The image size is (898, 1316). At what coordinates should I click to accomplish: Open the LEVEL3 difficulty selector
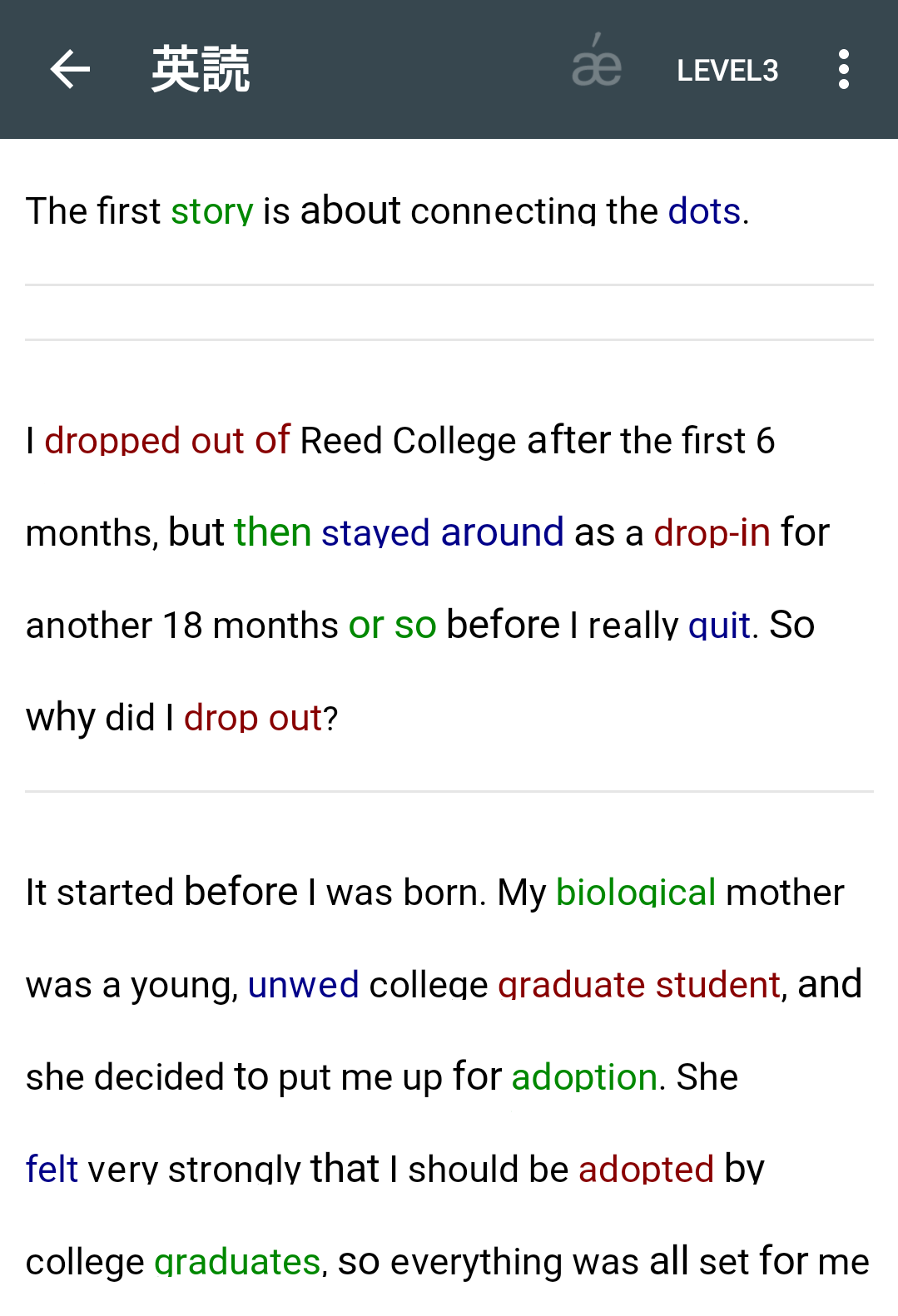click(x=727, y=71)
